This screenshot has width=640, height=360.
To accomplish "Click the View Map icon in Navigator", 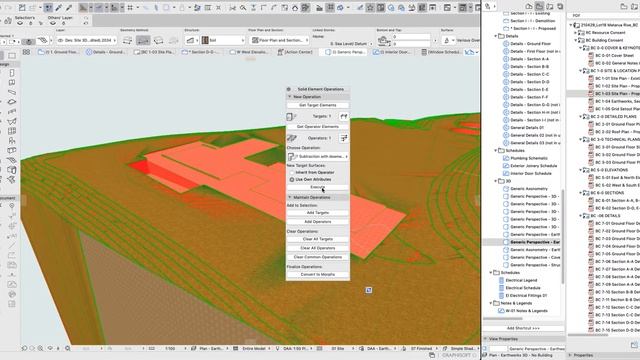I will click(x=540, y=7).
